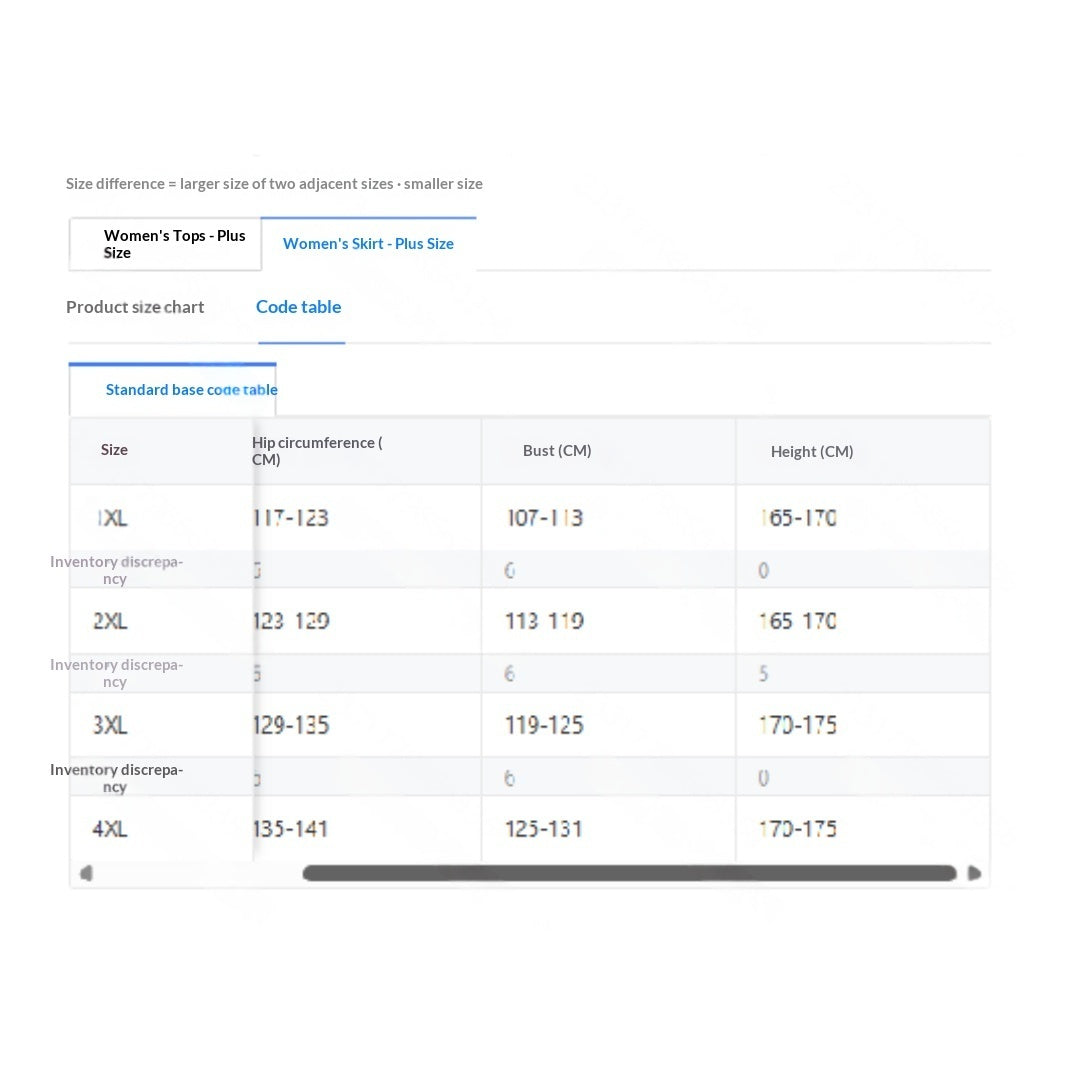The image size is (1080, 1080).
Task: Click the Height (CM) column header
Action: click(x=812, y=452)
